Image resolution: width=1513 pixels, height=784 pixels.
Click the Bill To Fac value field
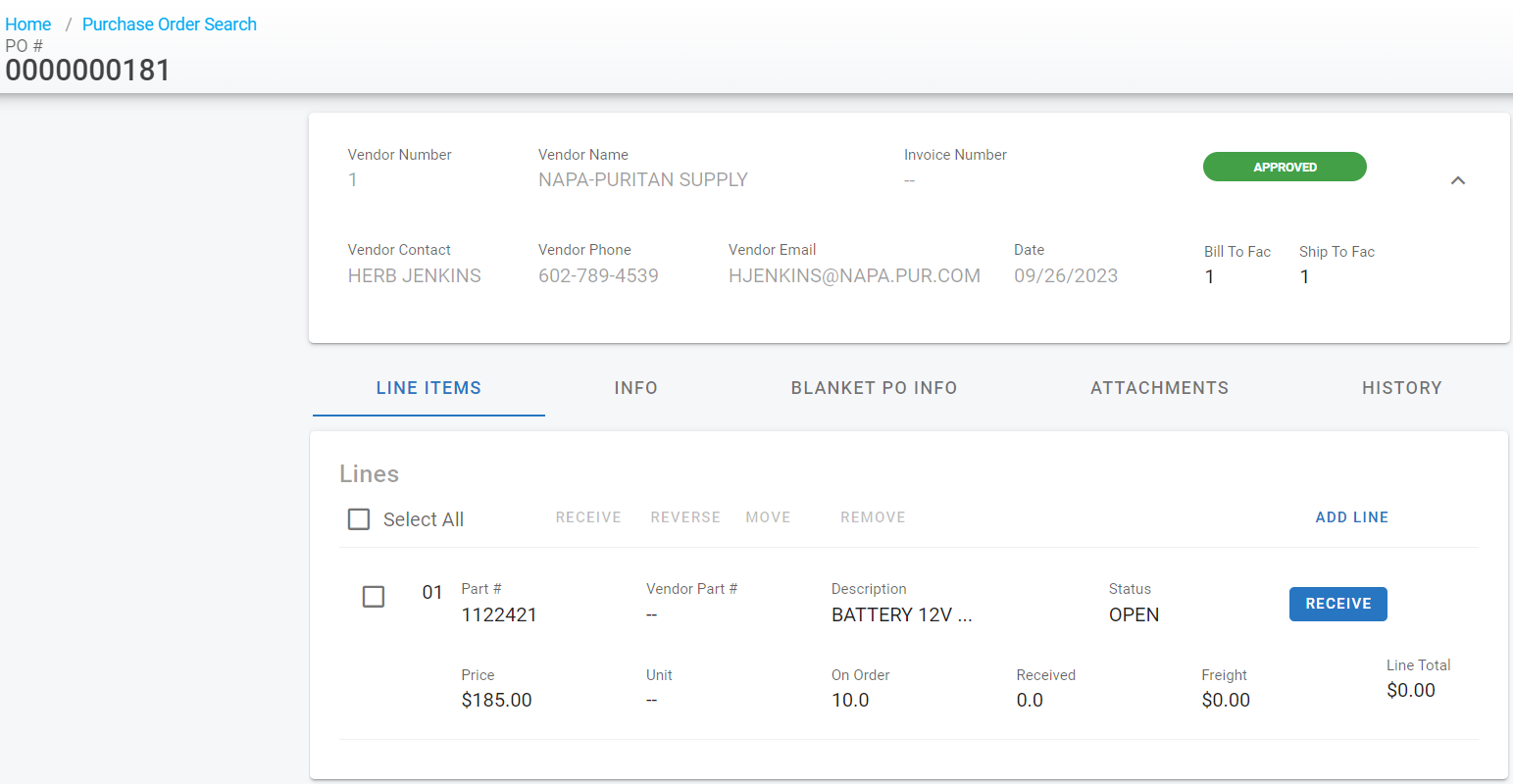click(1210, 277)
